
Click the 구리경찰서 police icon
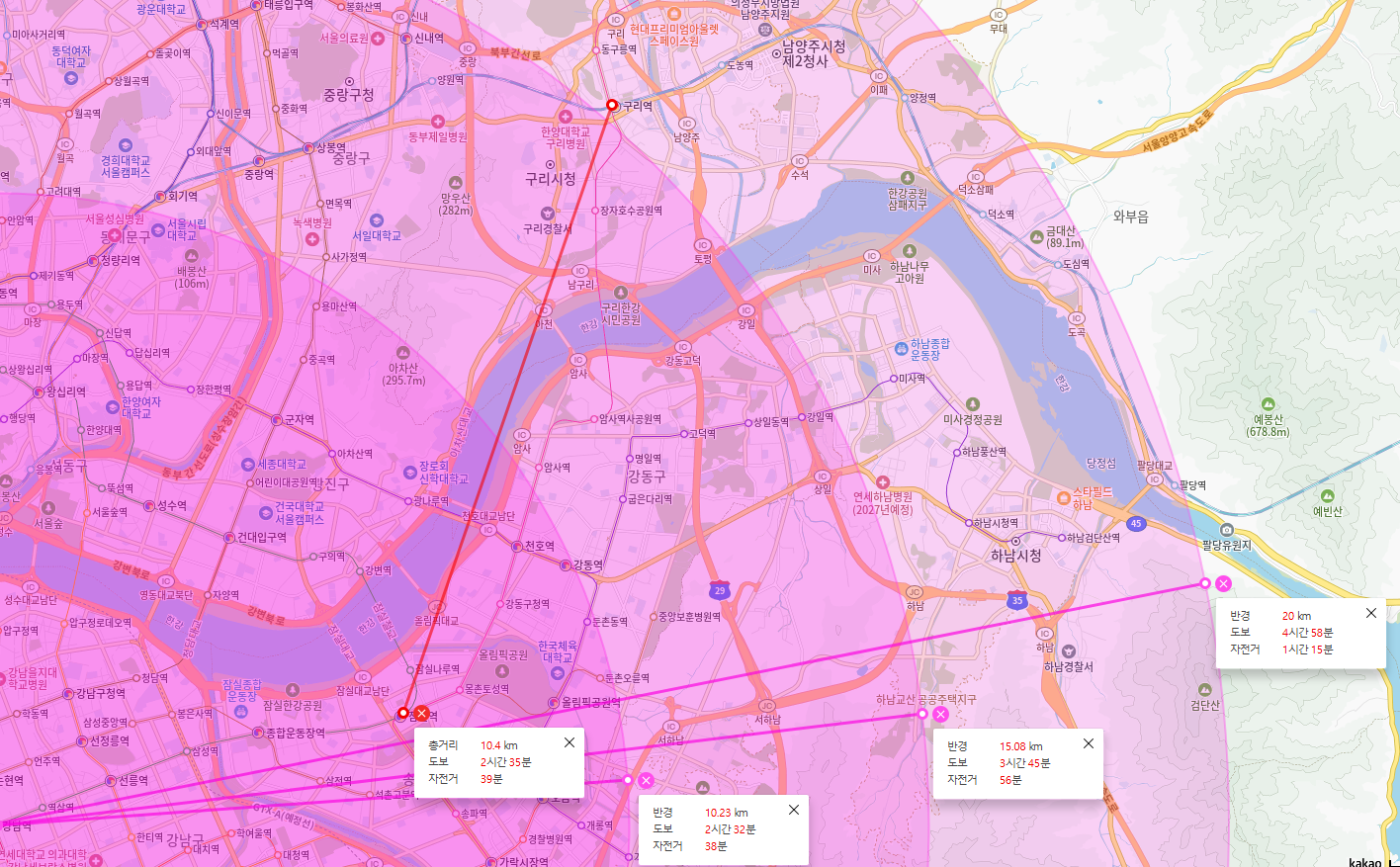click(x=548, y=214)
